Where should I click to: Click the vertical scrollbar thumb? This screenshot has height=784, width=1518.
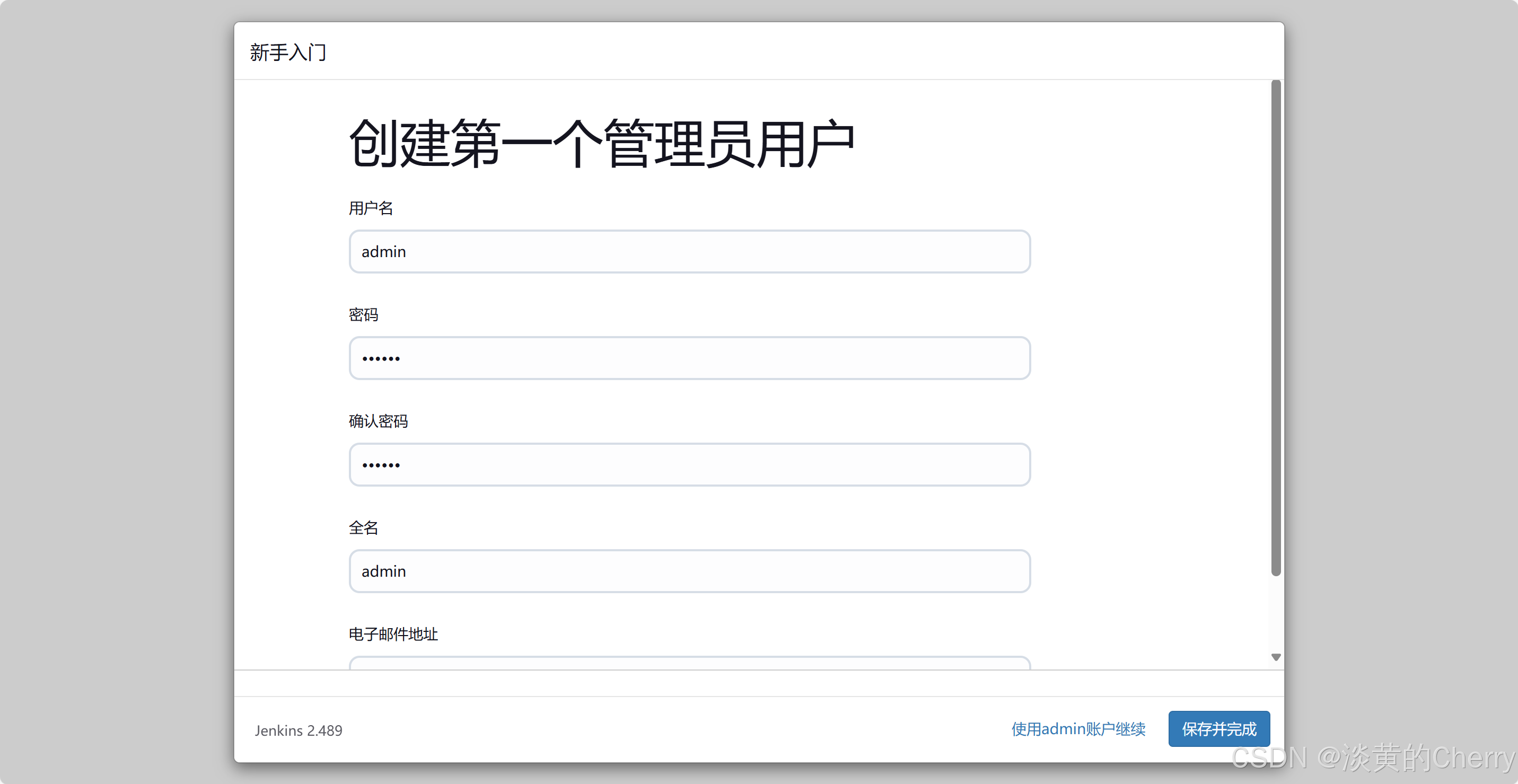coord(1276,327)
